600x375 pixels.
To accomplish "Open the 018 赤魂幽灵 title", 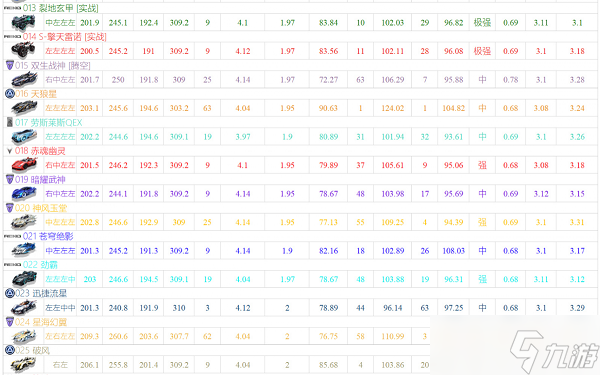I will point(40,151).
